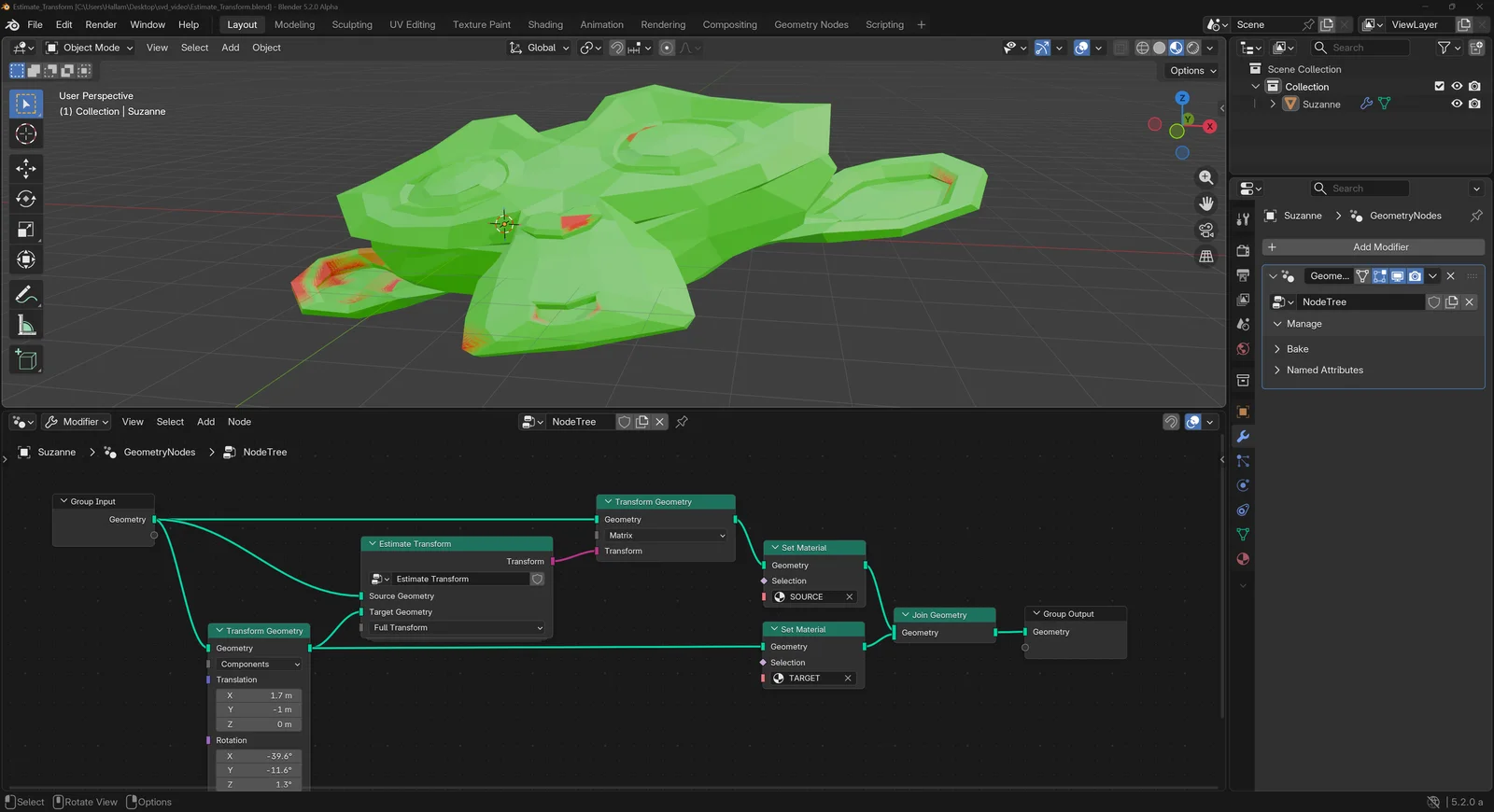Activate the Move tool
This screenshot has height=812, width=1494.
tap(26, 169)
